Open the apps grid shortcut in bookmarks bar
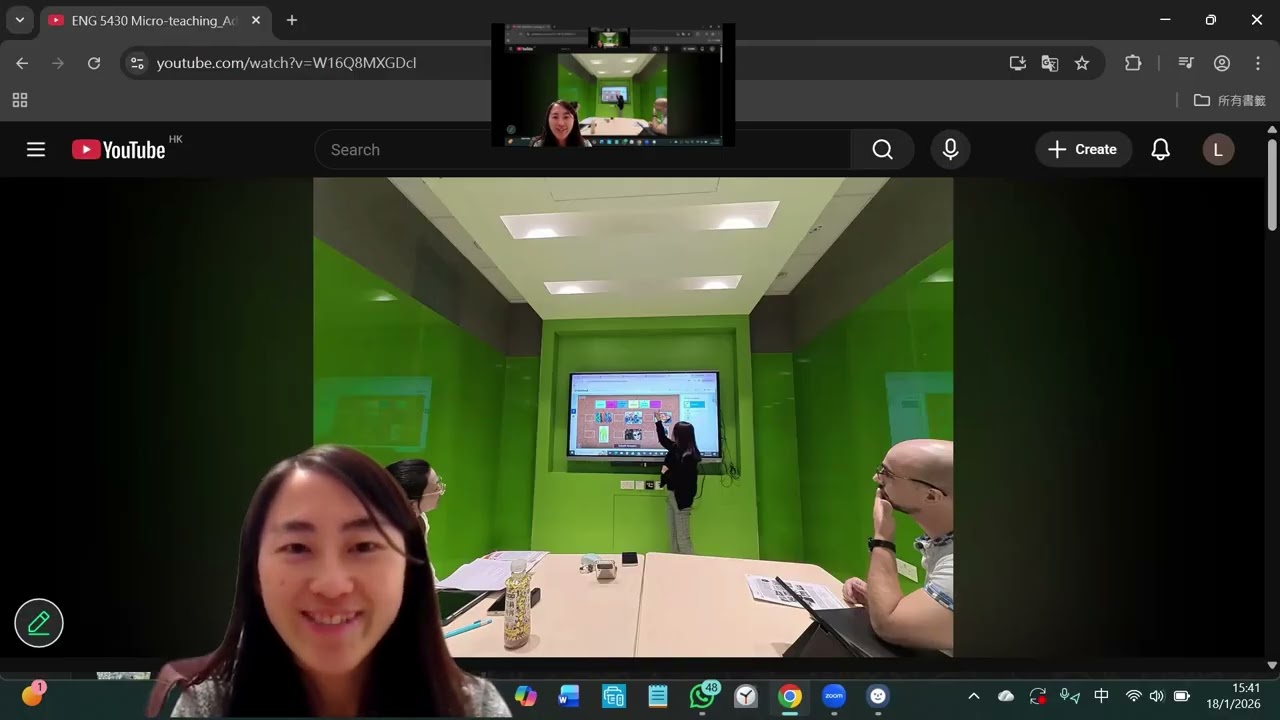 [20, 100]
